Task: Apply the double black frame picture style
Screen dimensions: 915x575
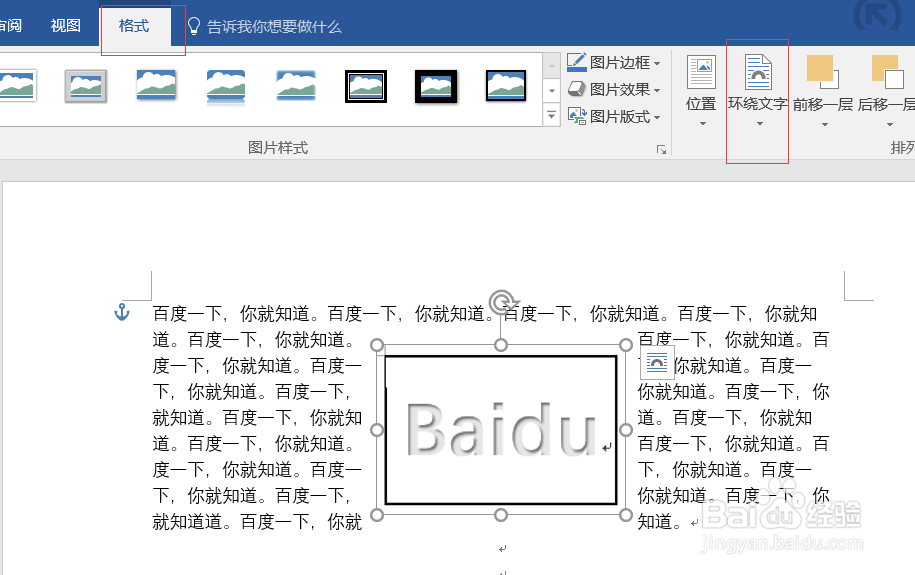Action: pos(366,86)
